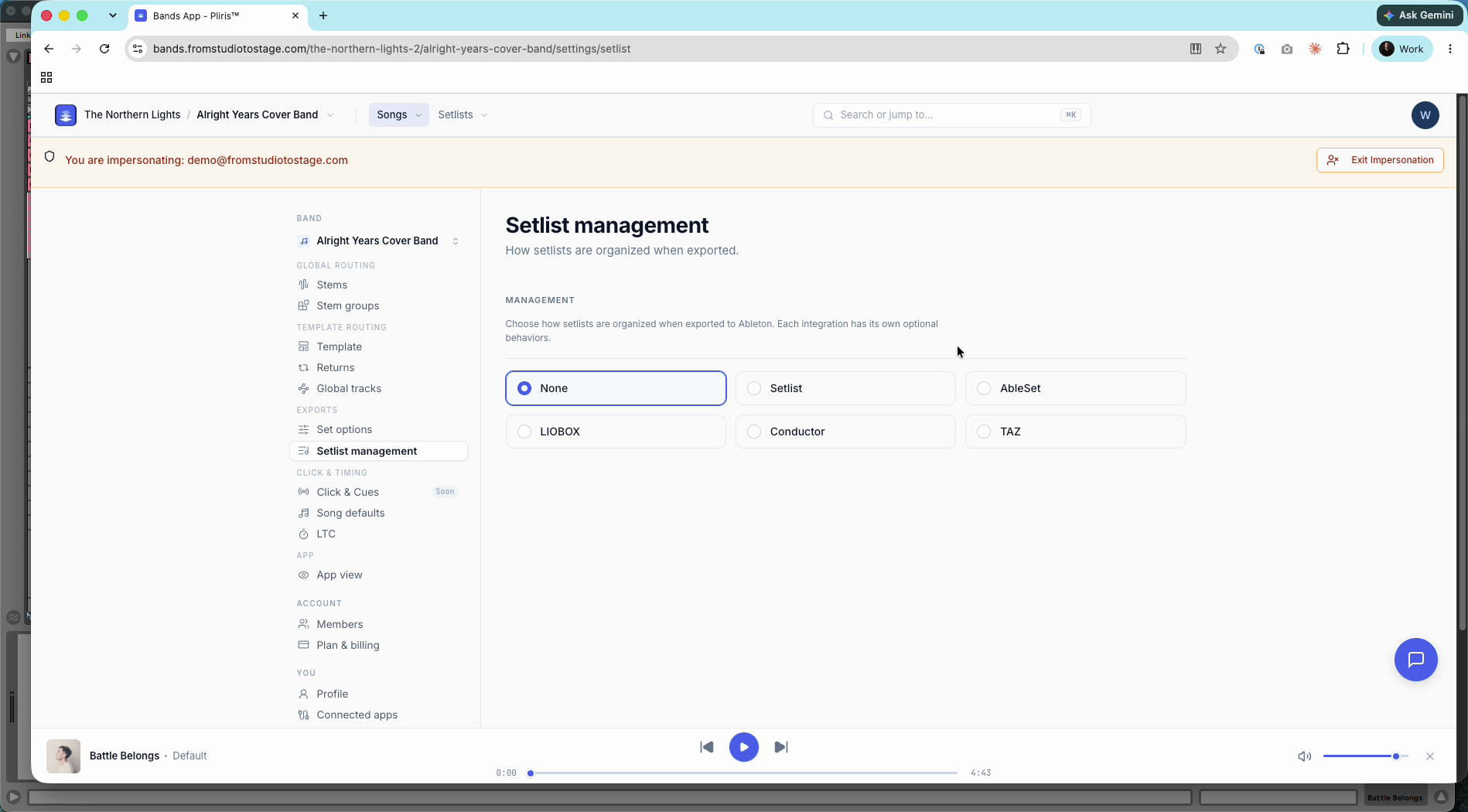1468x812 pixels.
Task: Click the reading mode icon in address bar
Action: point(1196,49)
